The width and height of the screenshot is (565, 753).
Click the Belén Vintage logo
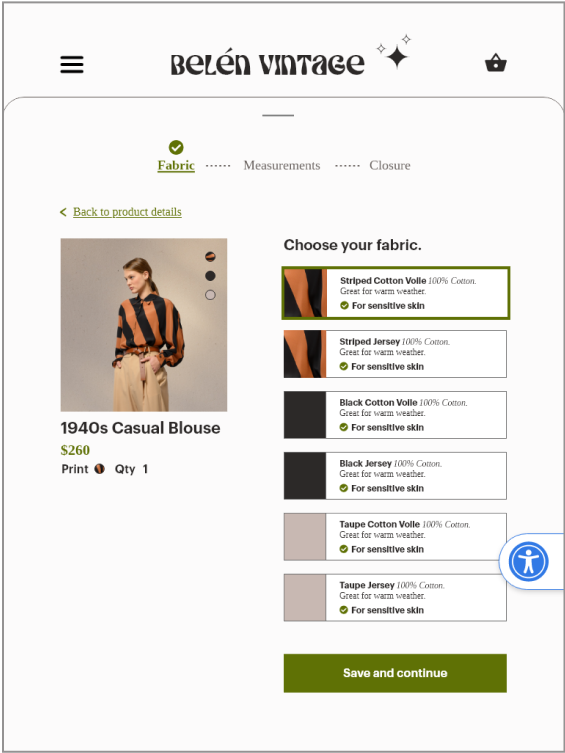click(267, 64)
